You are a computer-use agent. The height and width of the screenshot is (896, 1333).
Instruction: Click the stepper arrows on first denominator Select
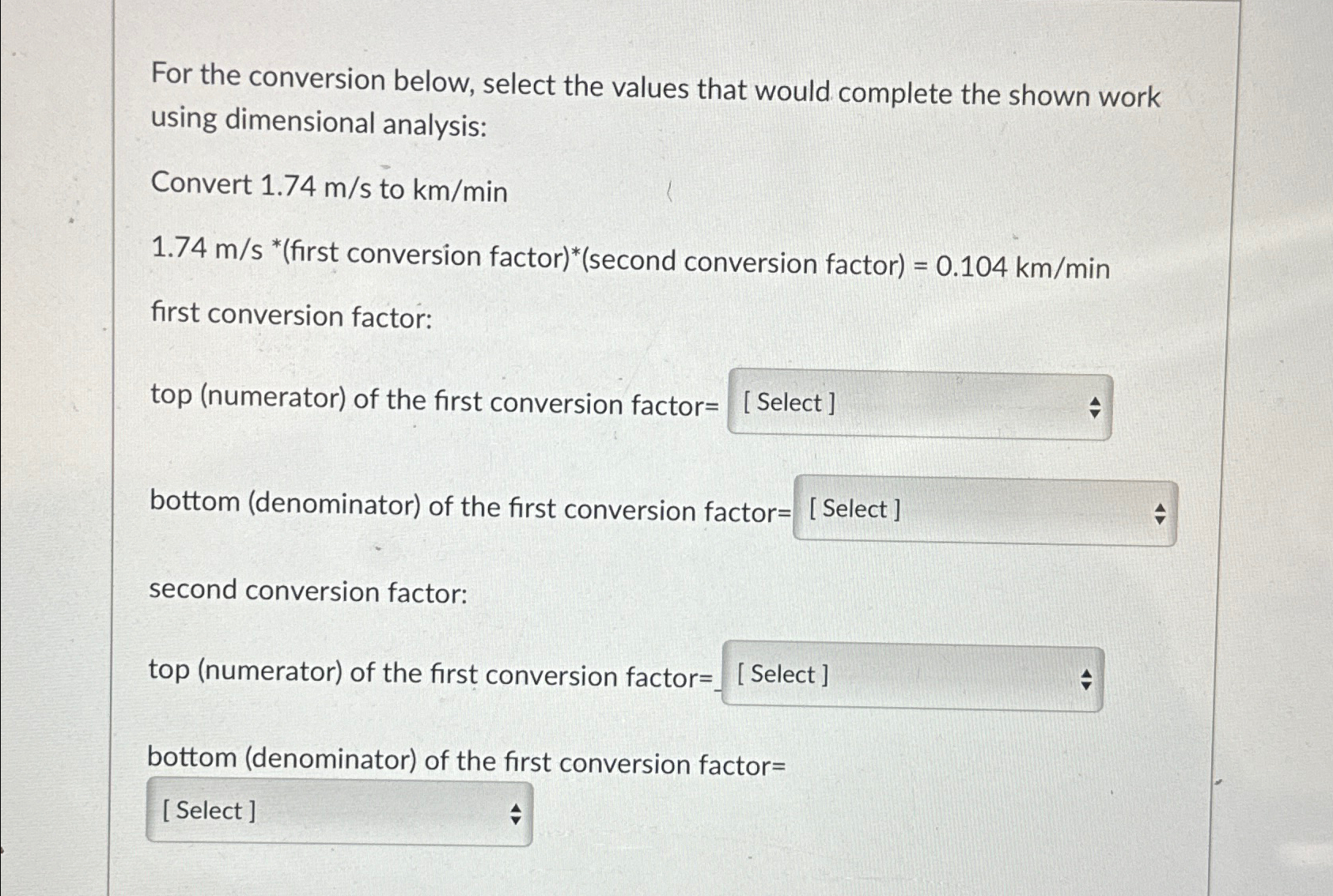[x=1160, y=512]
